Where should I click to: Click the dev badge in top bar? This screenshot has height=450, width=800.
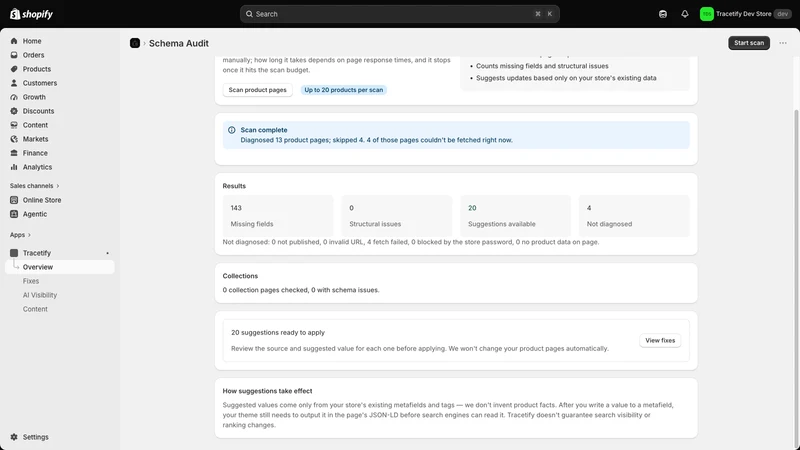coord(783,14)
